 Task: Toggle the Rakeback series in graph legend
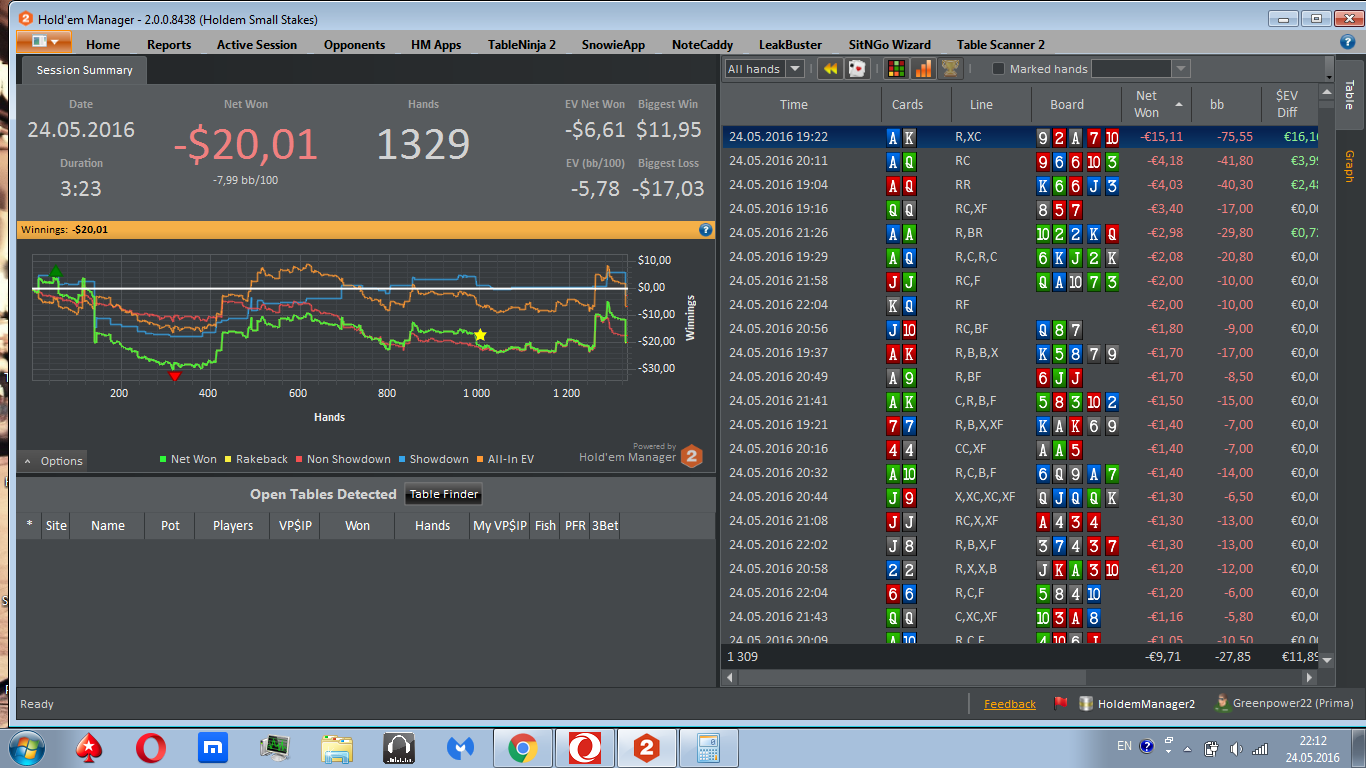(x=255, y=459)
